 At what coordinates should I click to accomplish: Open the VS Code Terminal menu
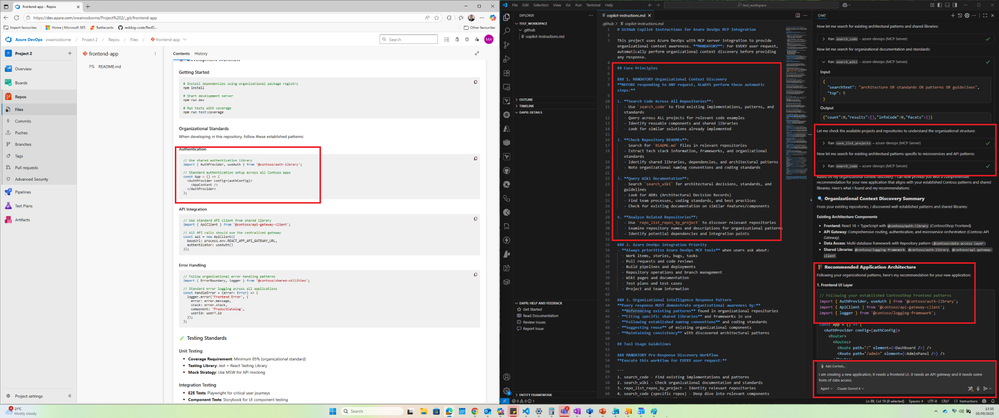(x=594, y=4)
